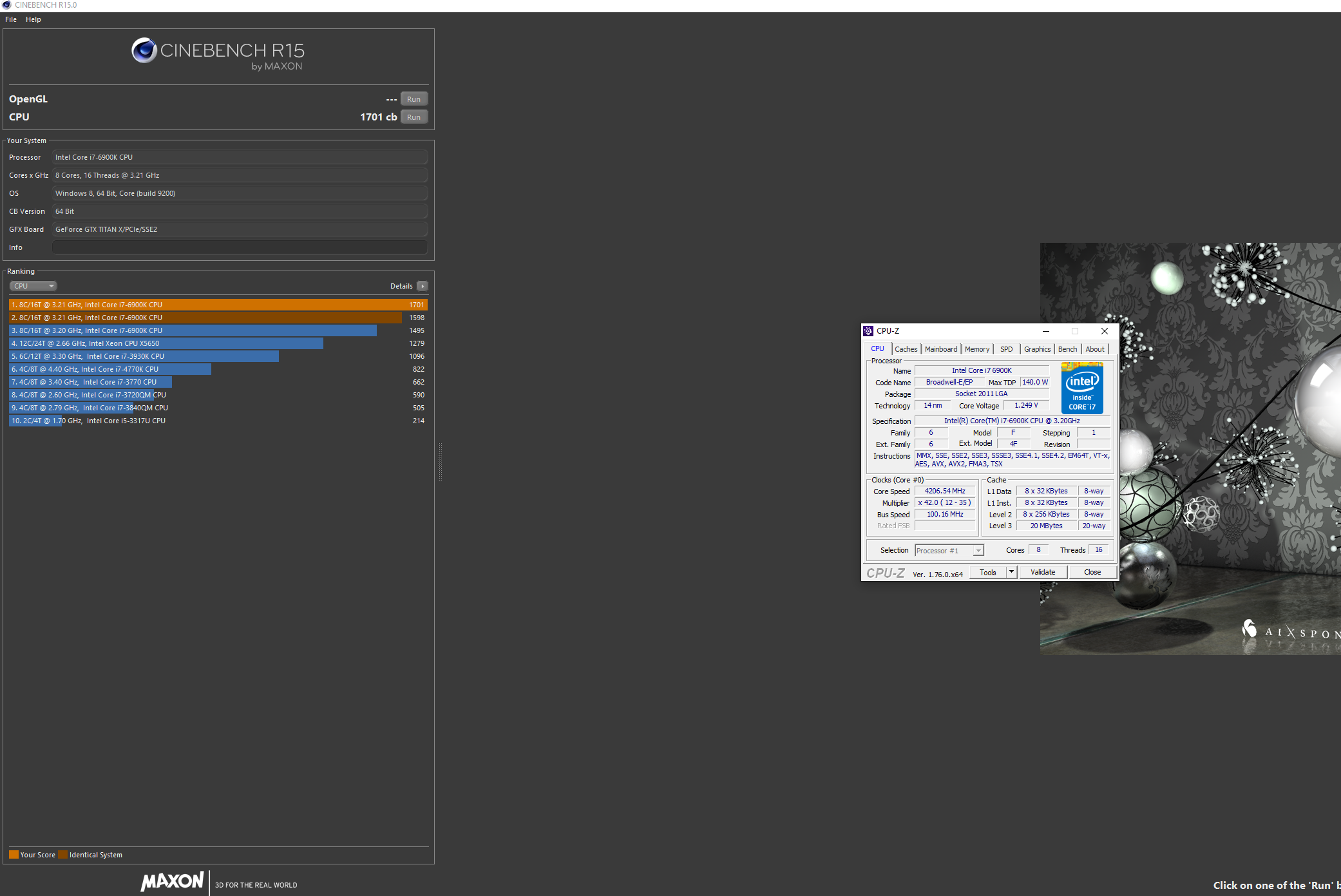Click the Cores value 8 in CPU-Z
This screenshot has width=1341, height=896.
pos(1038,549)
